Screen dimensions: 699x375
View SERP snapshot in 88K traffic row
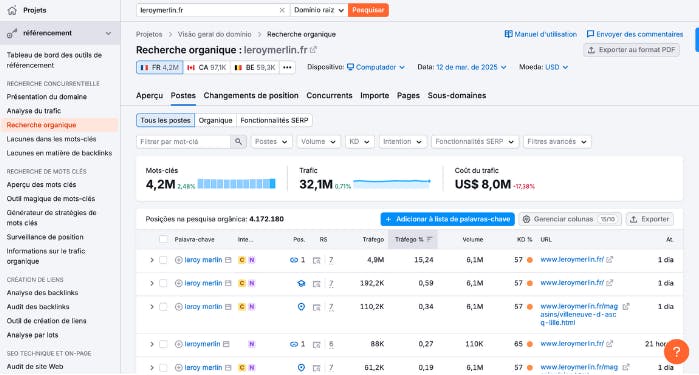coord(317,344)
